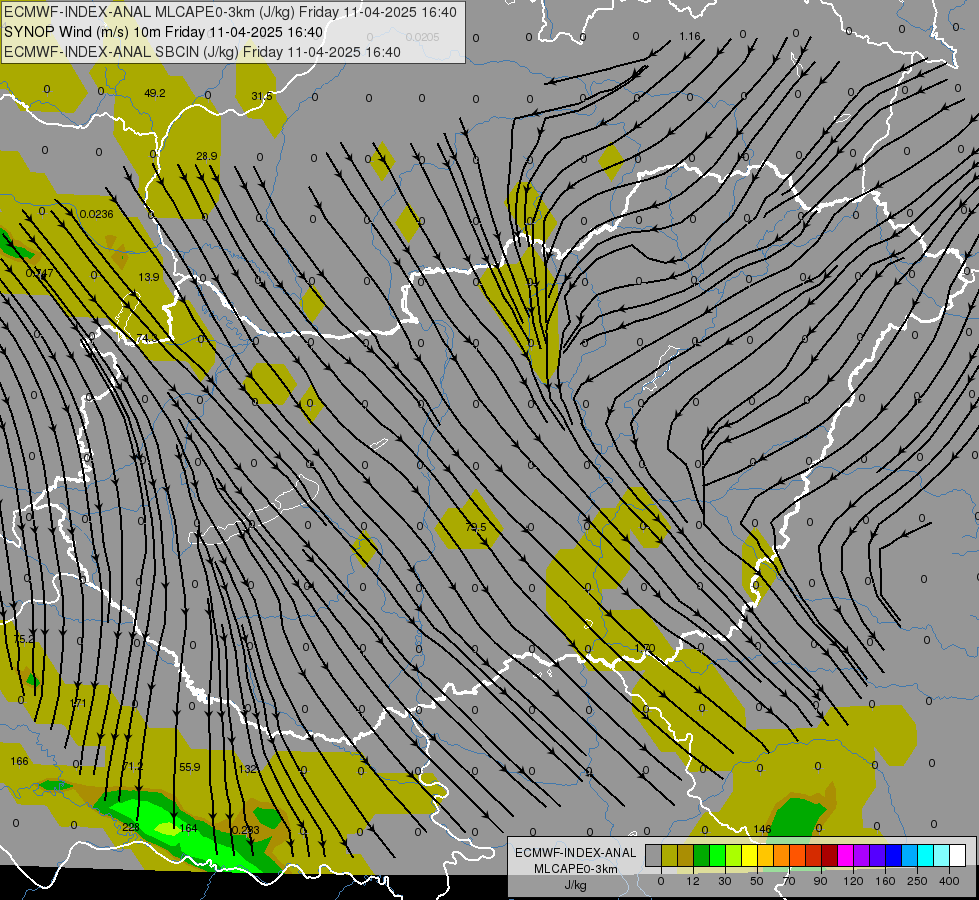Click the 49.2 value on the map
979x900 pixels.
click(x=155, y=93)
